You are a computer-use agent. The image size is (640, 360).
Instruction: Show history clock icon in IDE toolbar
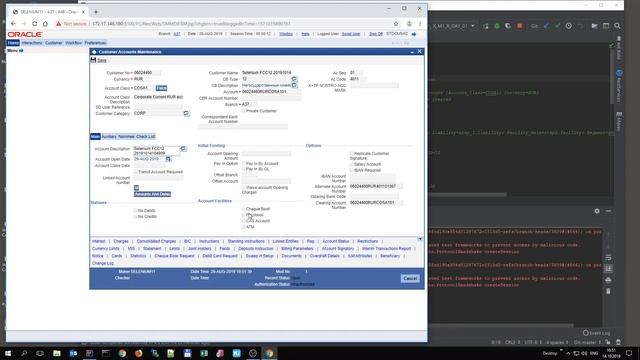point(569,26)
